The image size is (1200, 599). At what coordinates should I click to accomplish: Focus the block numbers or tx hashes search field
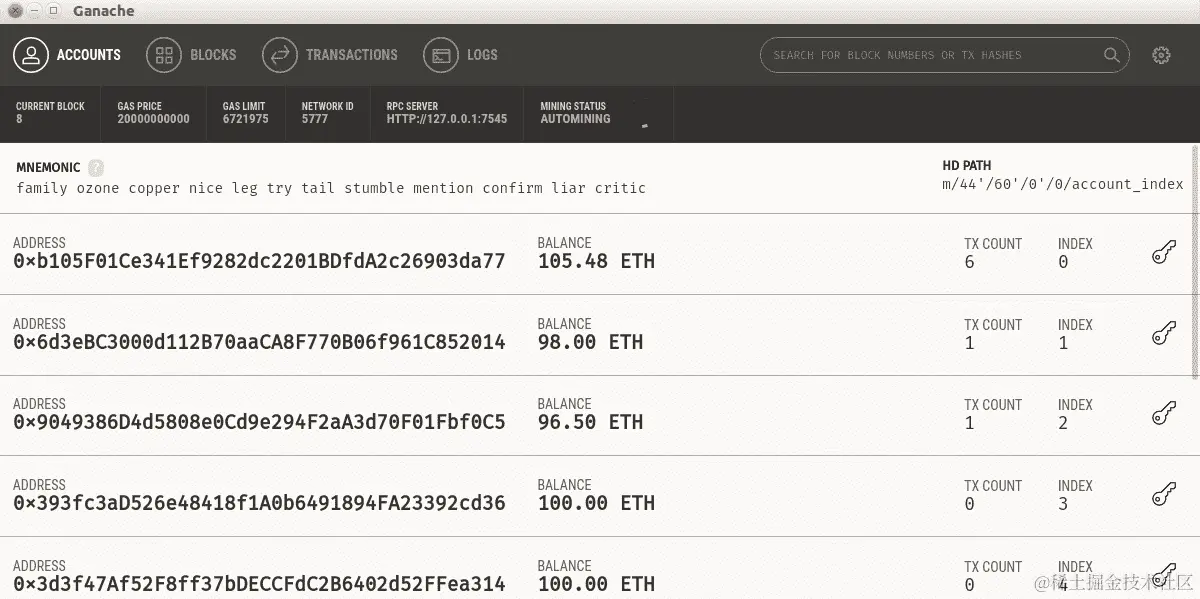945,55
